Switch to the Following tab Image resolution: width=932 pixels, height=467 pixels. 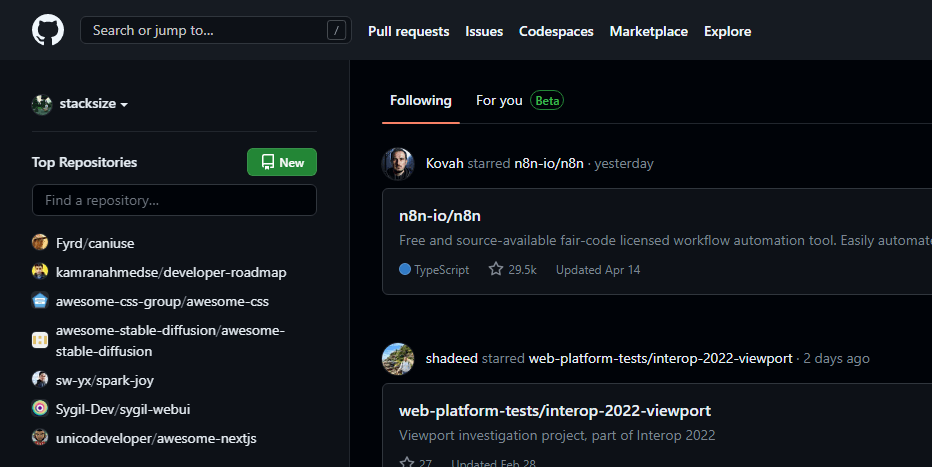(421, 100)
